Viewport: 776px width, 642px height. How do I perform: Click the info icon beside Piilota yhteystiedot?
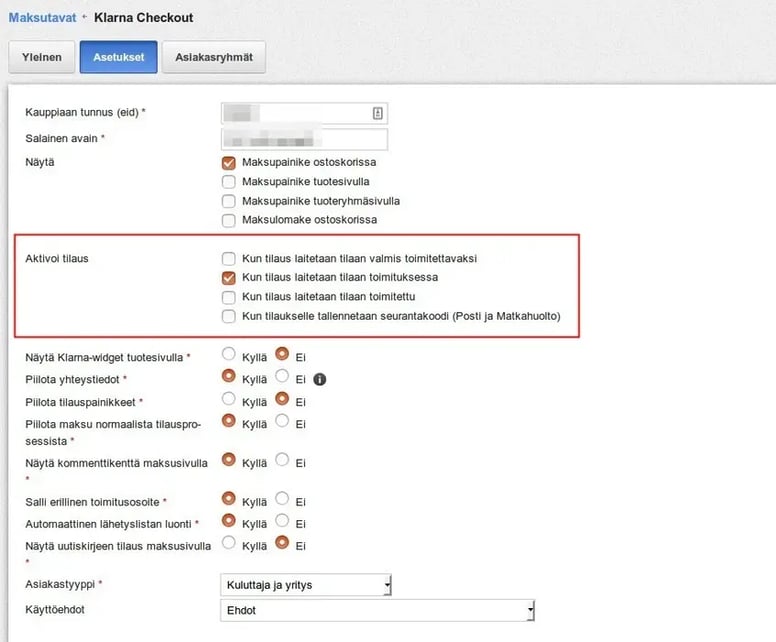tap(320, 379)
